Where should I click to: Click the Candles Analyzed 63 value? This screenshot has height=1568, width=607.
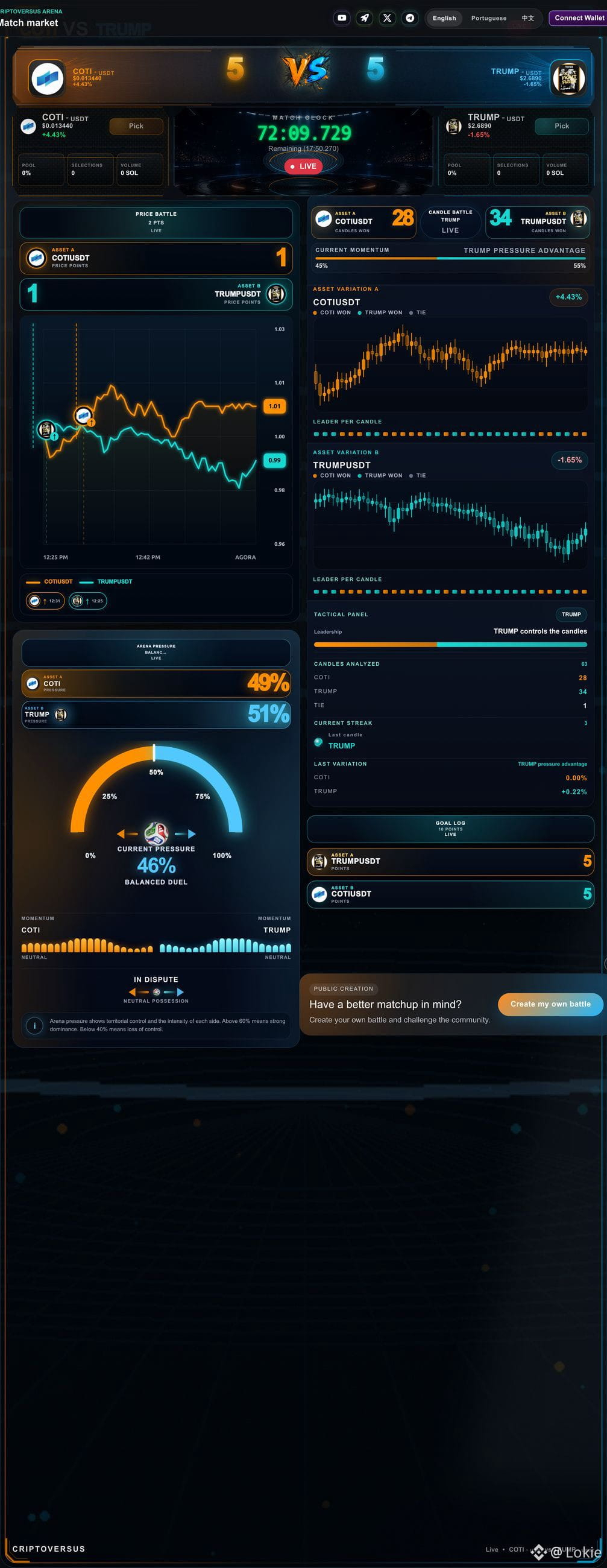[x=584, y=664]
